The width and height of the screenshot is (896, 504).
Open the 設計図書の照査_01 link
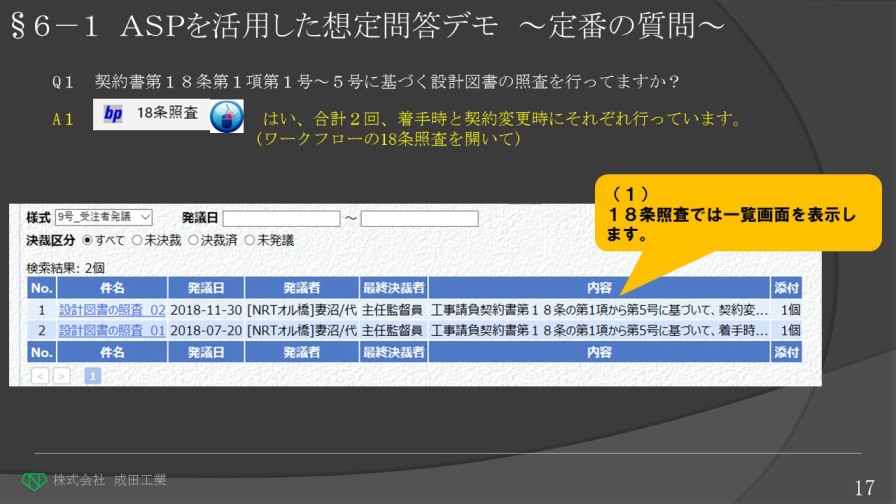pos(111,330)
